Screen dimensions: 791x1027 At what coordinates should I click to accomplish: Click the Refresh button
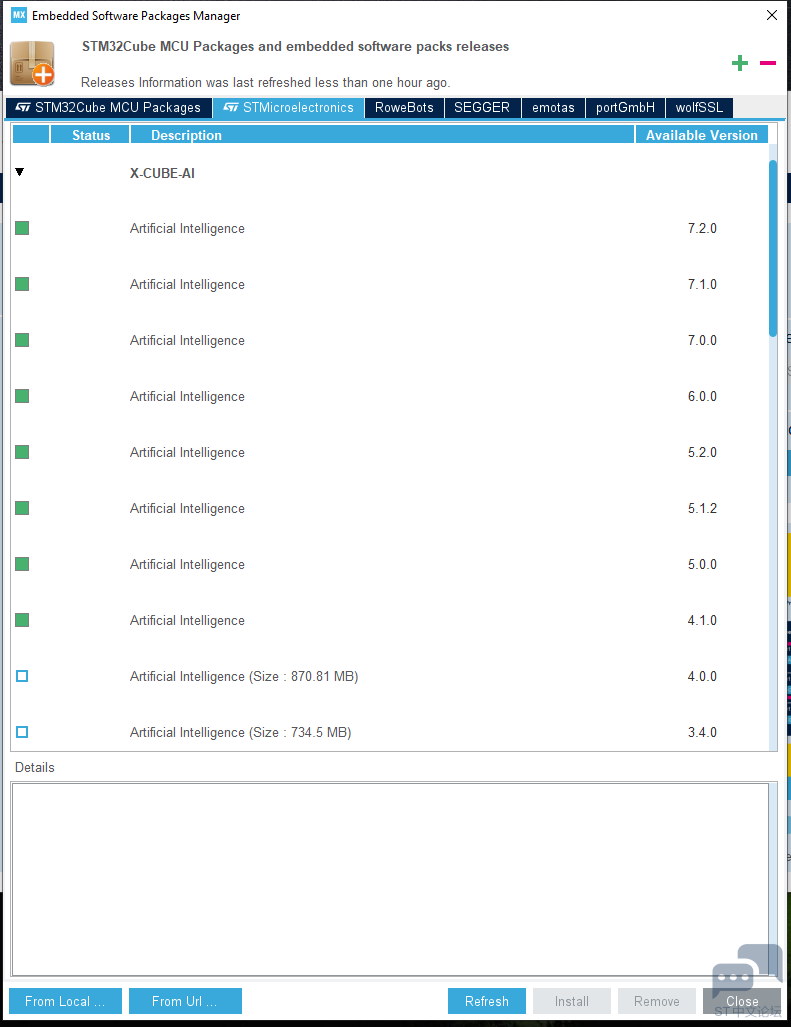click(487, 1001)
